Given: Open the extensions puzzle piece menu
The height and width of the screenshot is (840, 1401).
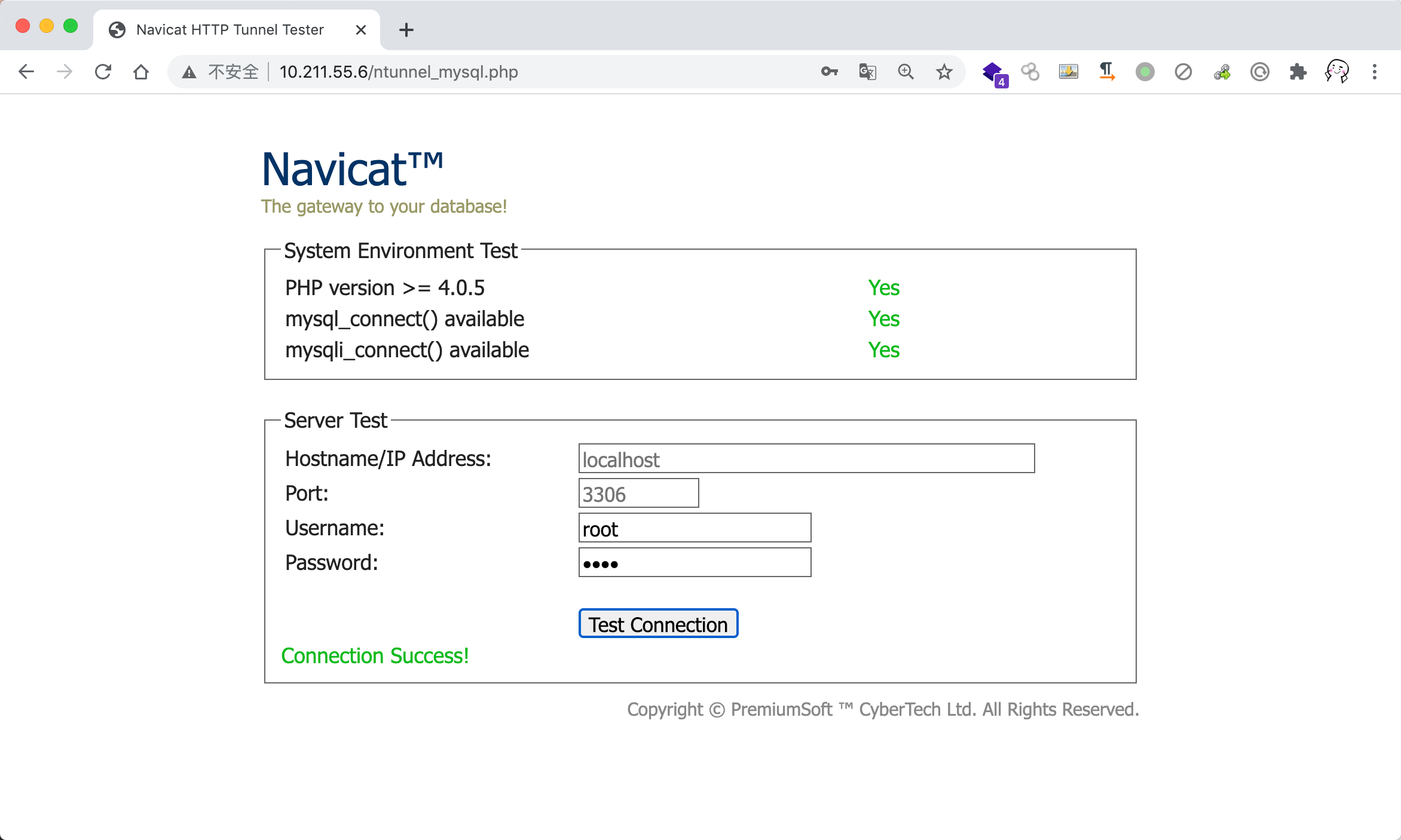Looking at the screenshot, I should click(1298, 72).
